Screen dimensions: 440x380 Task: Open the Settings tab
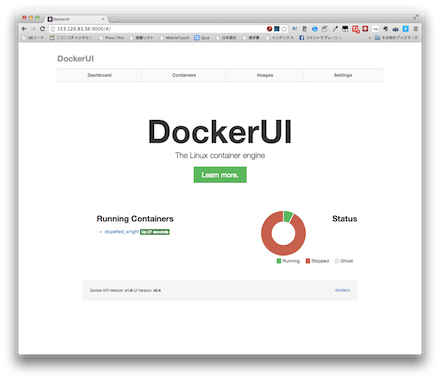(343, 75)
